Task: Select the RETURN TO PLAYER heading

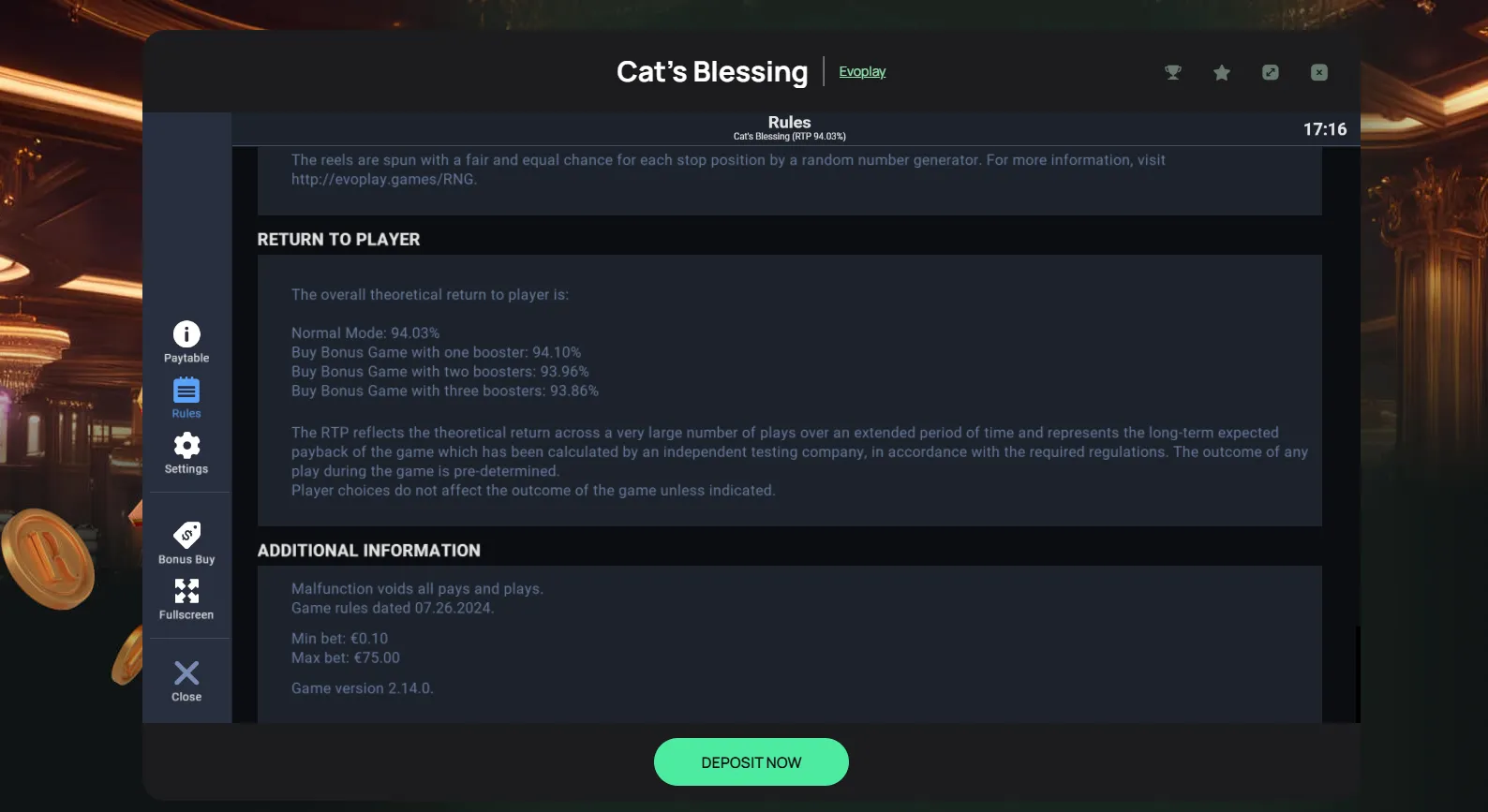Action: pos(338,240)
